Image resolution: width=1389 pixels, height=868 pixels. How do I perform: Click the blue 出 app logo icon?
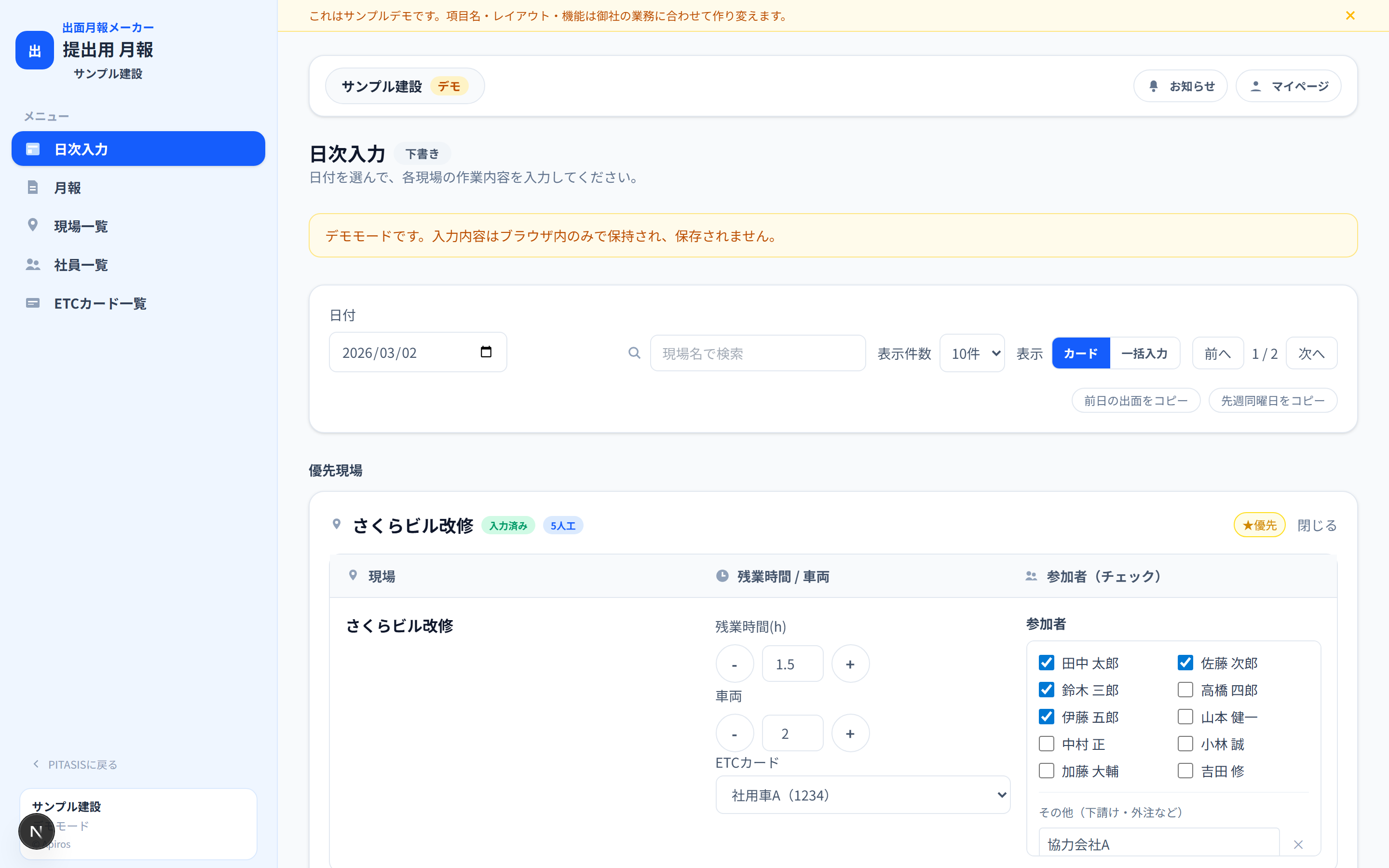(x=34, y=51)
